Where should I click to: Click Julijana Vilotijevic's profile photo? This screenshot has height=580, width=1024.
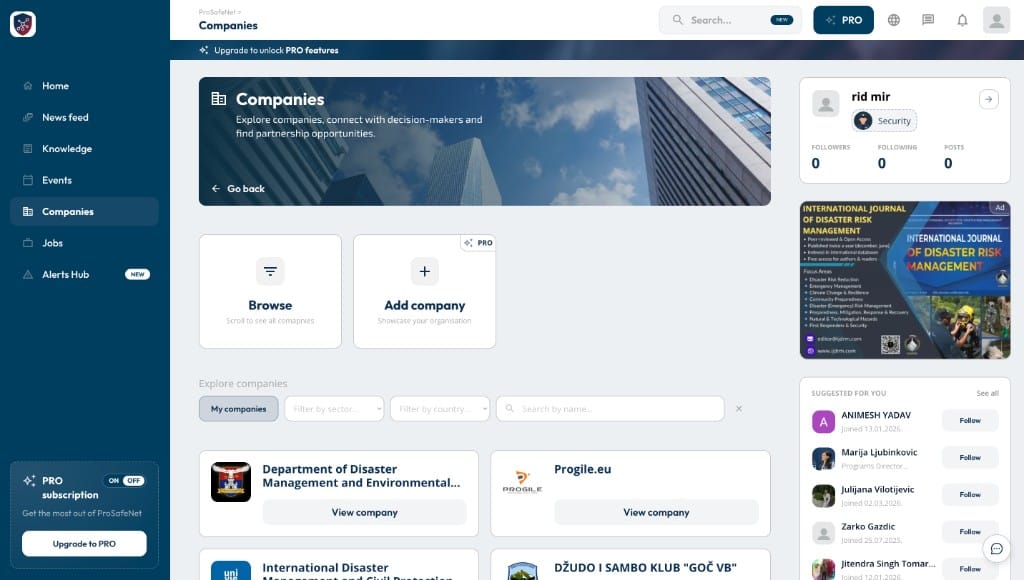click(x=823, y=496)
